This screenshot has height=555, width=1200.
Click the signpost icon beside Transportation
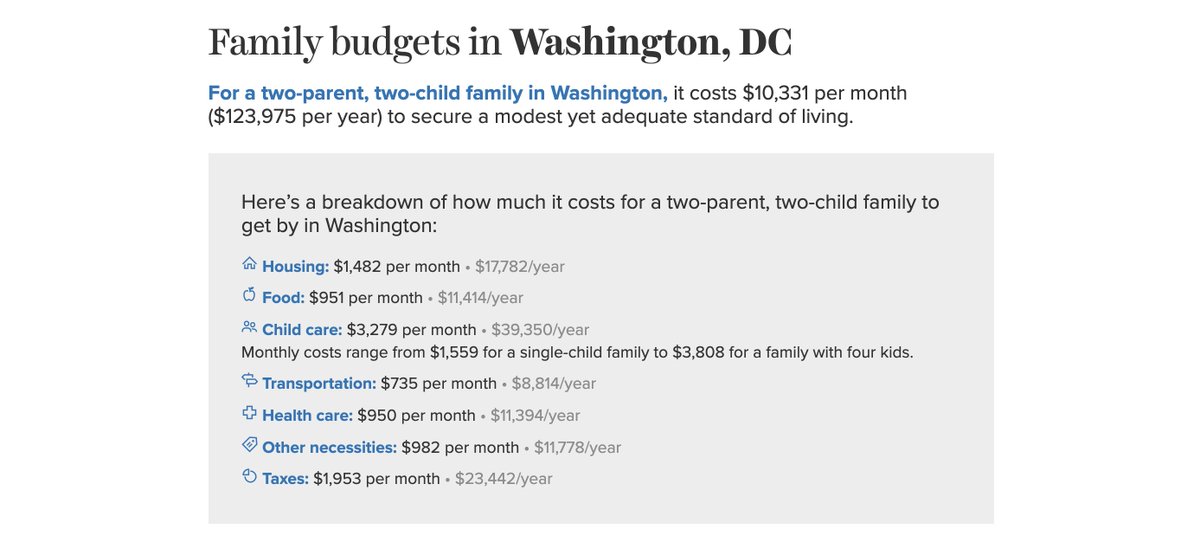[249, 381]
